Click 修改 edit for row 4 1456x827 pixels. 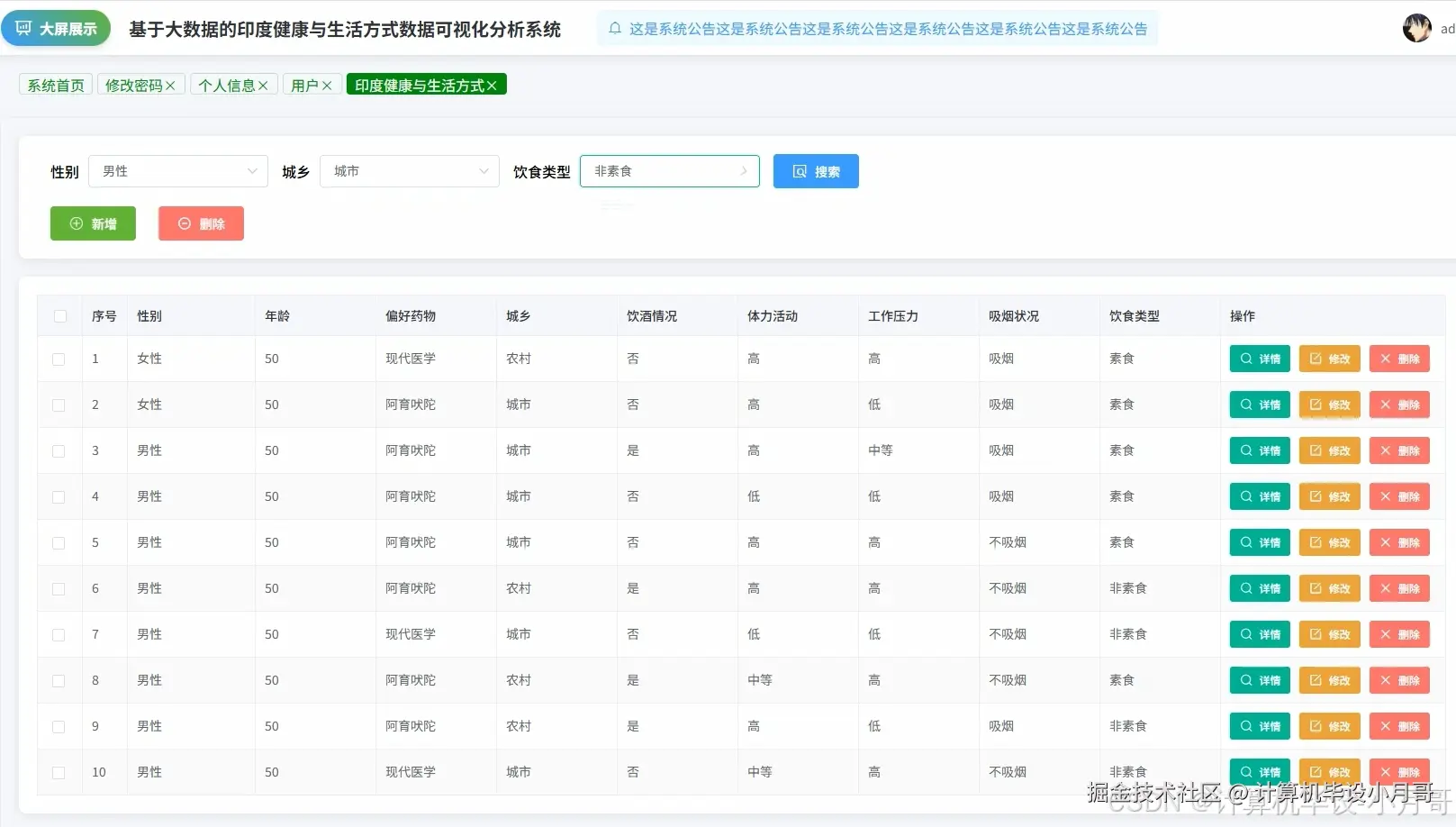tap(1329, 496)
